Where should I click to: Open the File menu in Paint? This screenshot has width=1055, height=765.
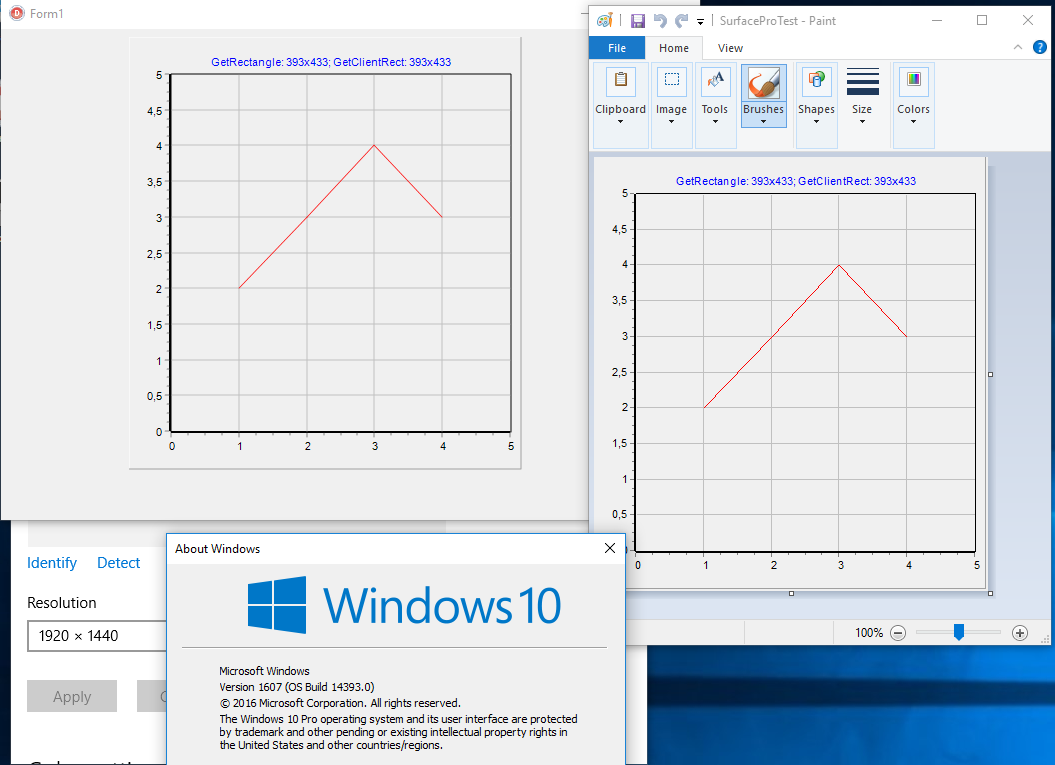617,48
